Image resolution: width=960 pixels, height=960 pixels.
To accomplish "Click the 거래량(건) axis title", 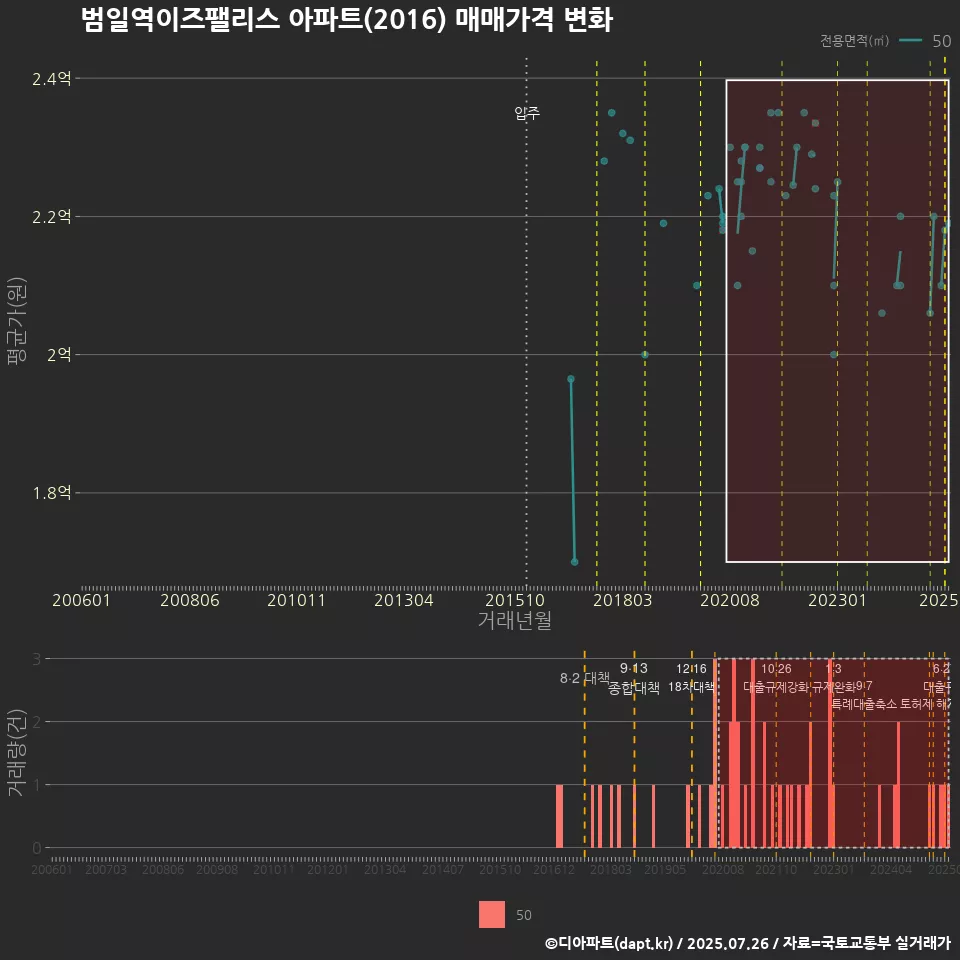I will [17, 752].
